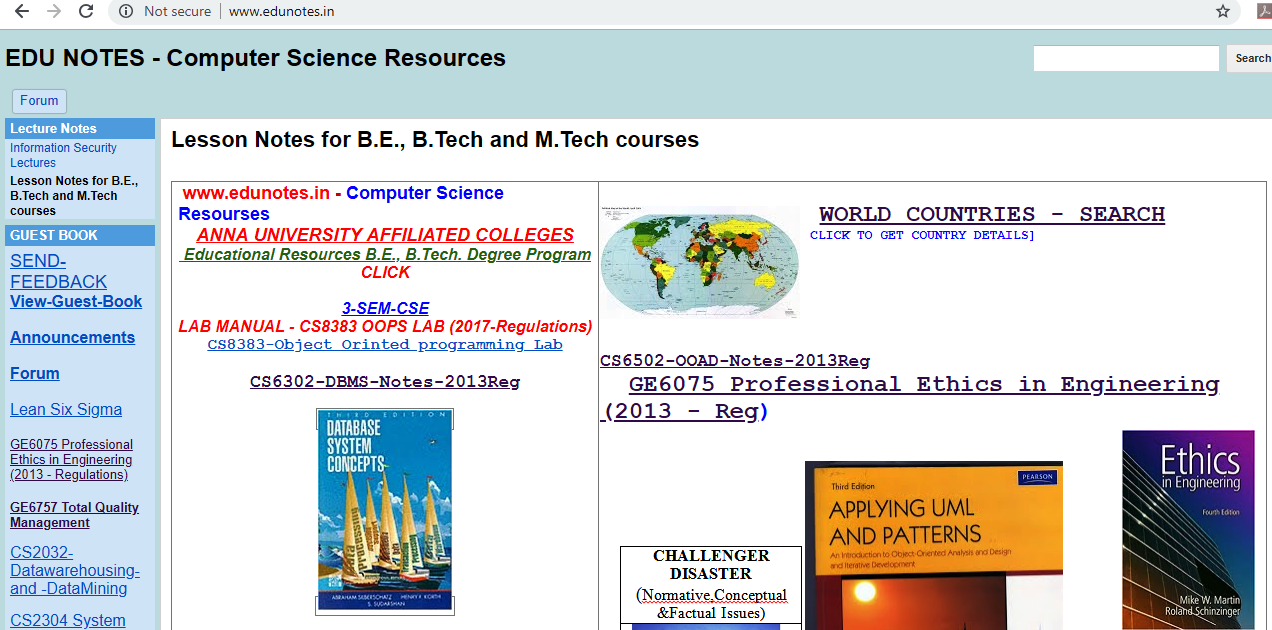Click the Database System Concepts book cover
The width and height of the screenshot is (1272, 630).
[x=385, y=511]
